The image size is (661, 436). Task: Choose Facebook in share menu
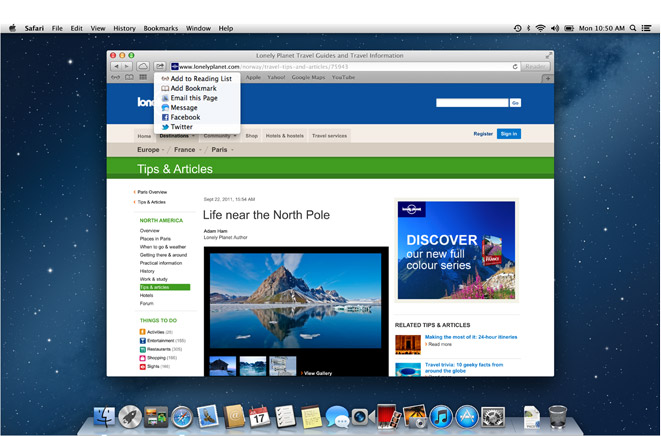(x=197, y=117)
